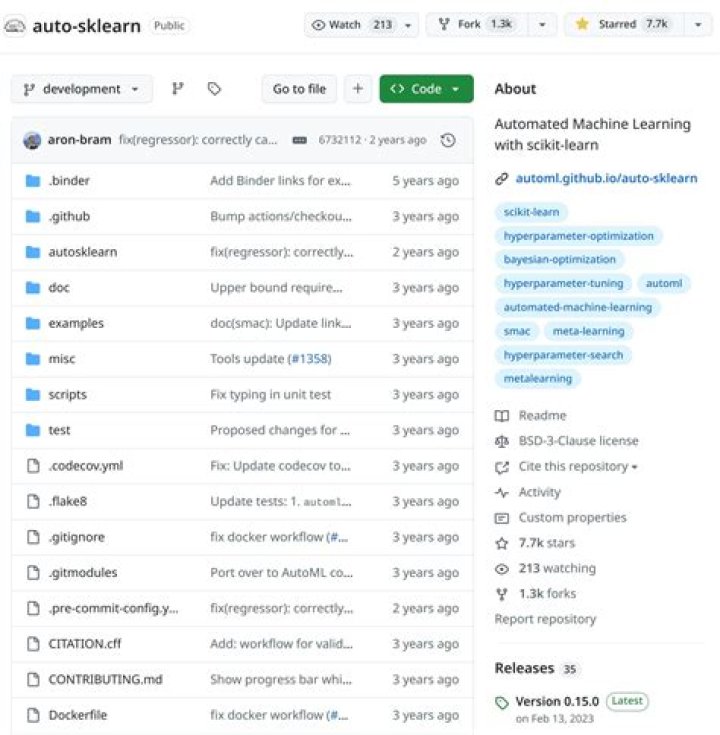Click the link icon beside website URL
The width and height of the screenshot is (720, 735).
(x=502, y=179)
